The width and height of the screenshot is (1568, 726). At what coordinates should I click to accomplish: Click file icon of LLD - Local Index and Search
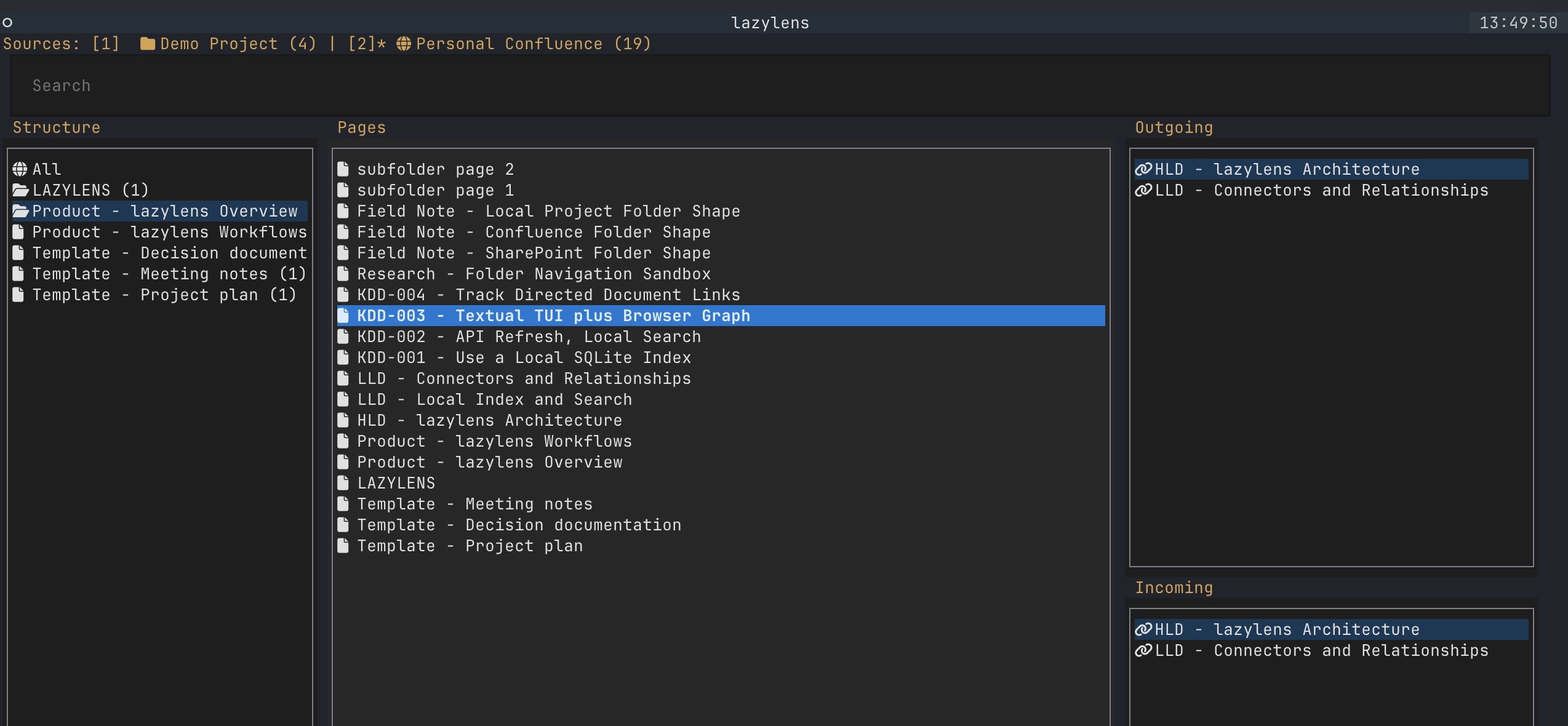(343, 399)
